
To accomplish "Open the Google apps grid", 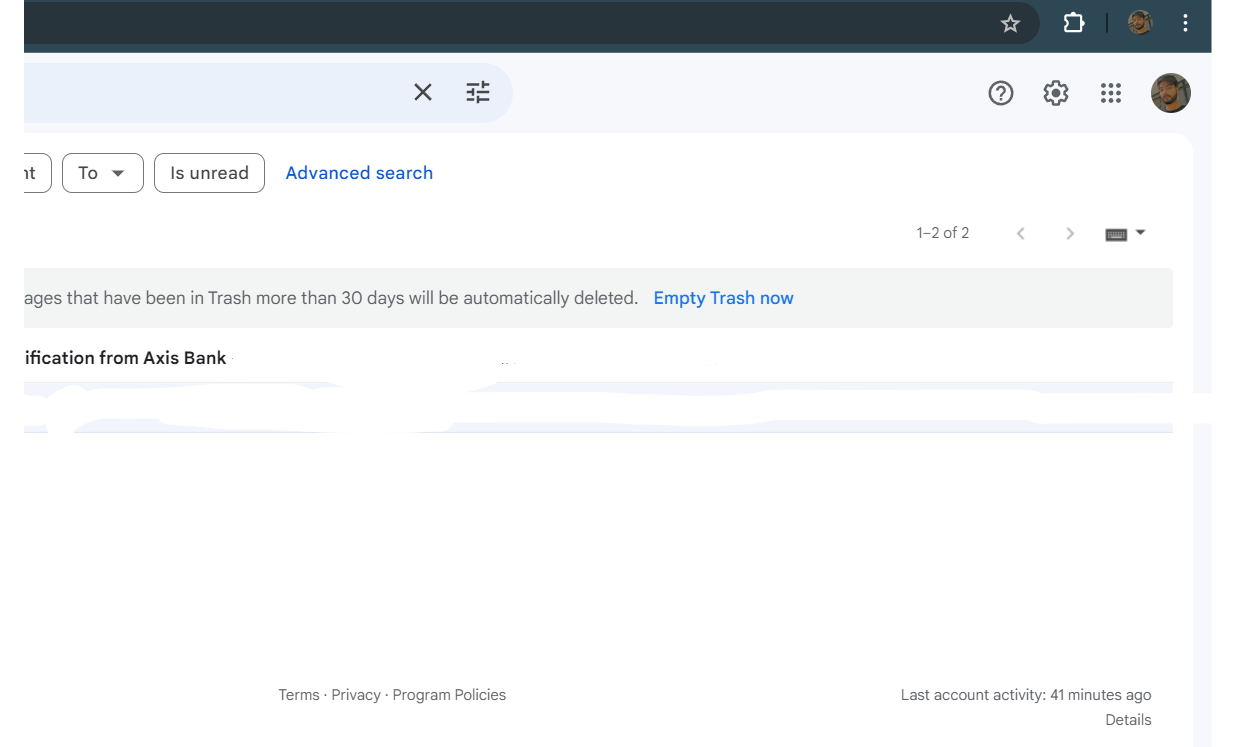I will tap(1110, 92).
